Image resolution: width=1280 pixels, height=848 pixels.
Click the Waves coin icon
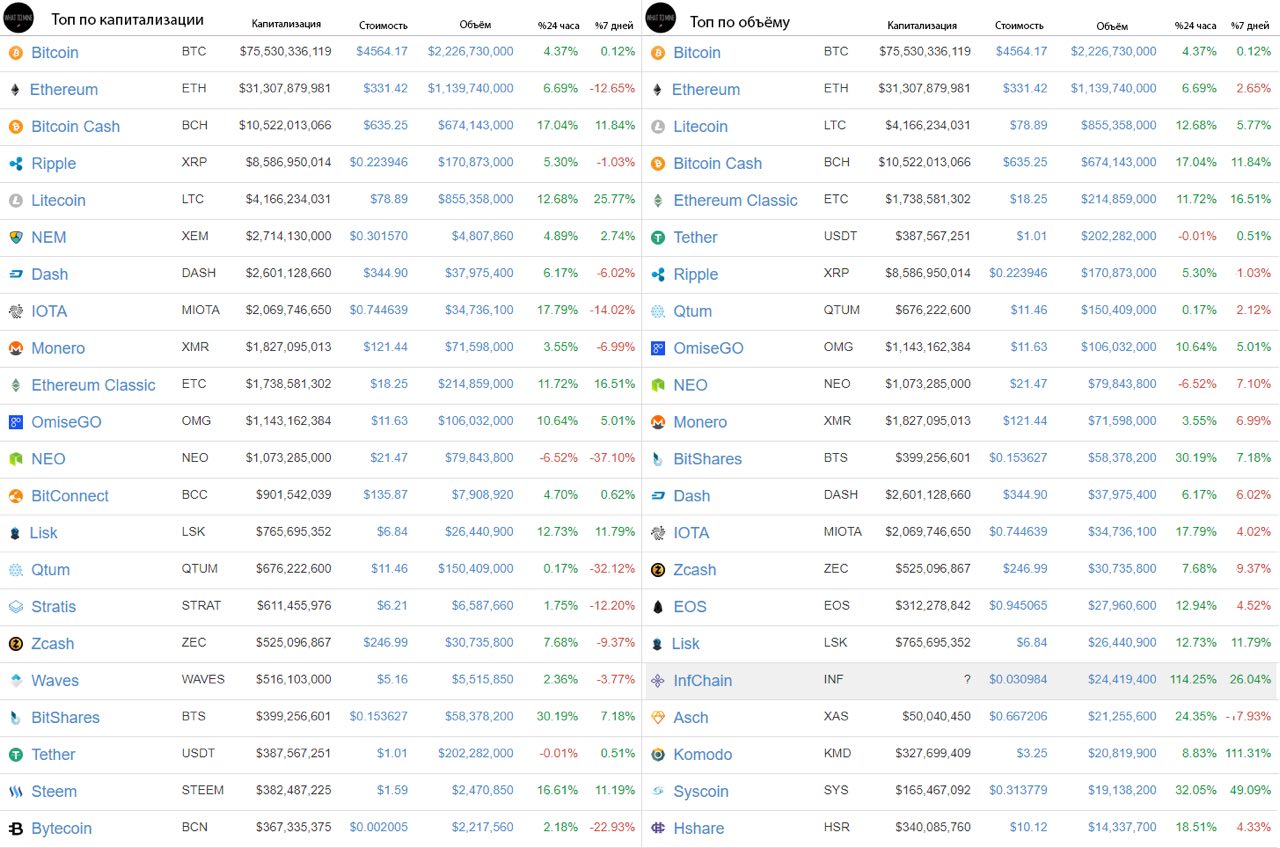(x=15, y=681)
